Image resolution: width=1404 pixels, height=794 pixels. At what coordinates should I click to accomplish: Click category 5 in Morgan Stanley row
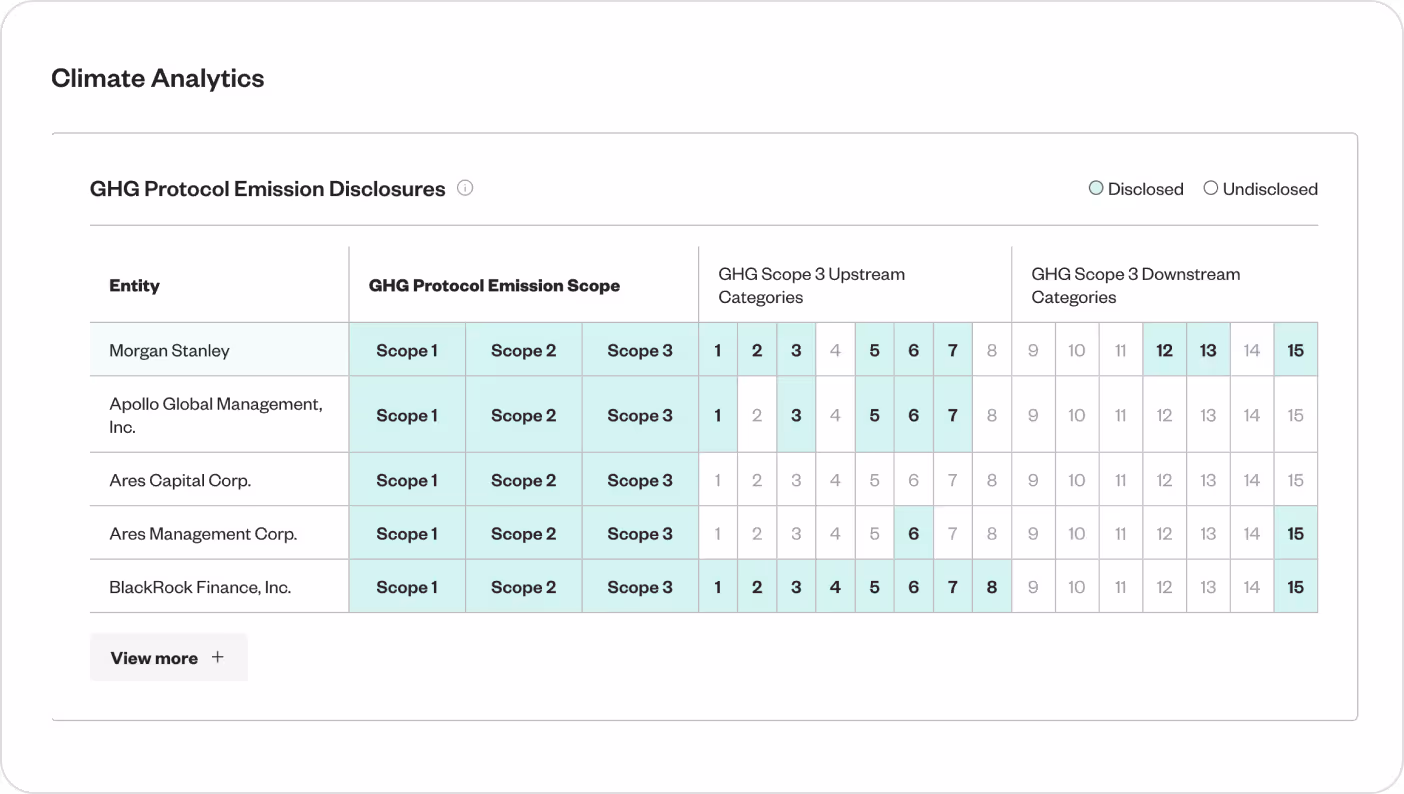(874, 350)
